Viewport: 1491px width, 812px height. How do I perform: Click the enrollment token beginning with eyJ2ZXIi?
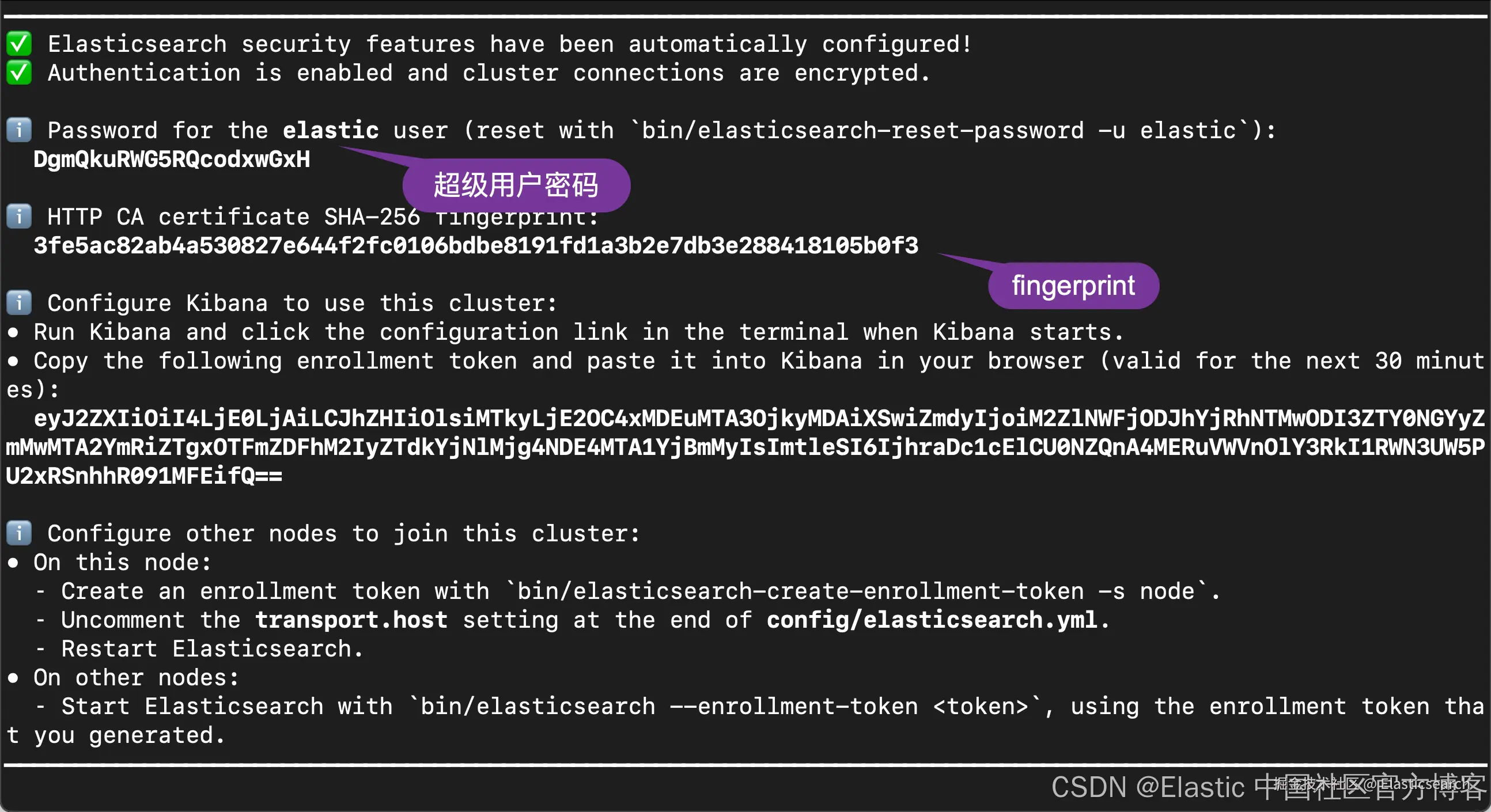(745, 447)
